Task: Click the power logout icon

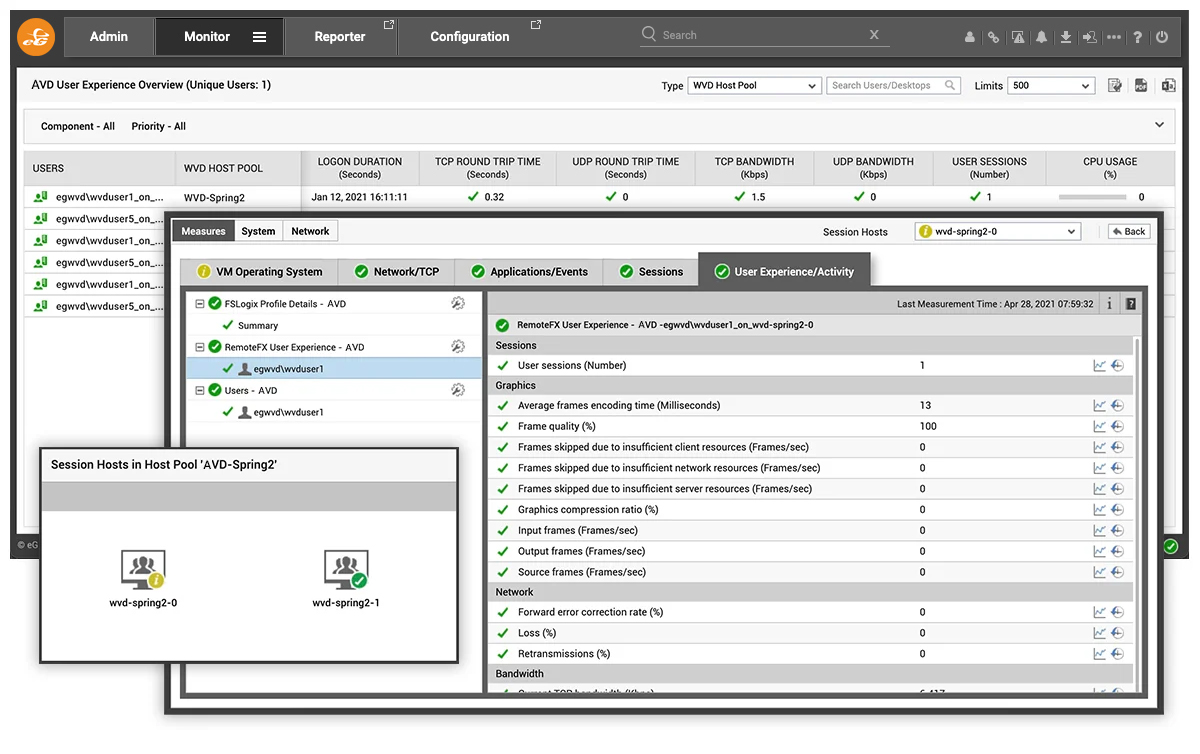Action: click(1162, 37)
